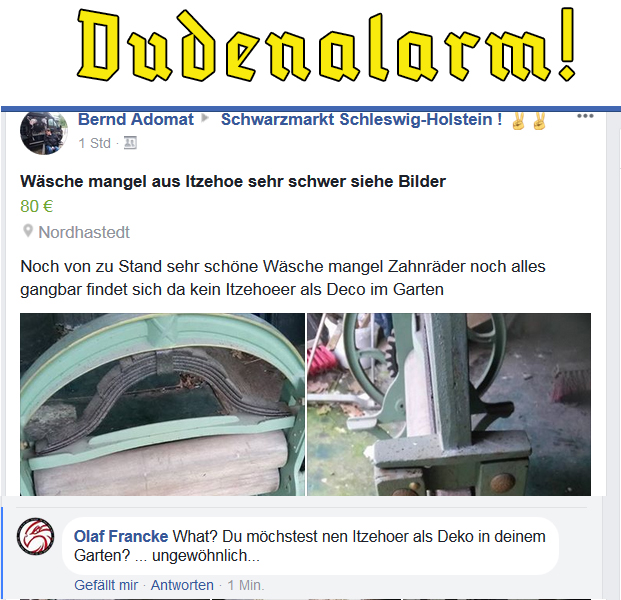Open the Schwarzmarkt Schleswig-Holstein group link
The width and height of the screenshot is (621, 600).
tap(361, 119)
